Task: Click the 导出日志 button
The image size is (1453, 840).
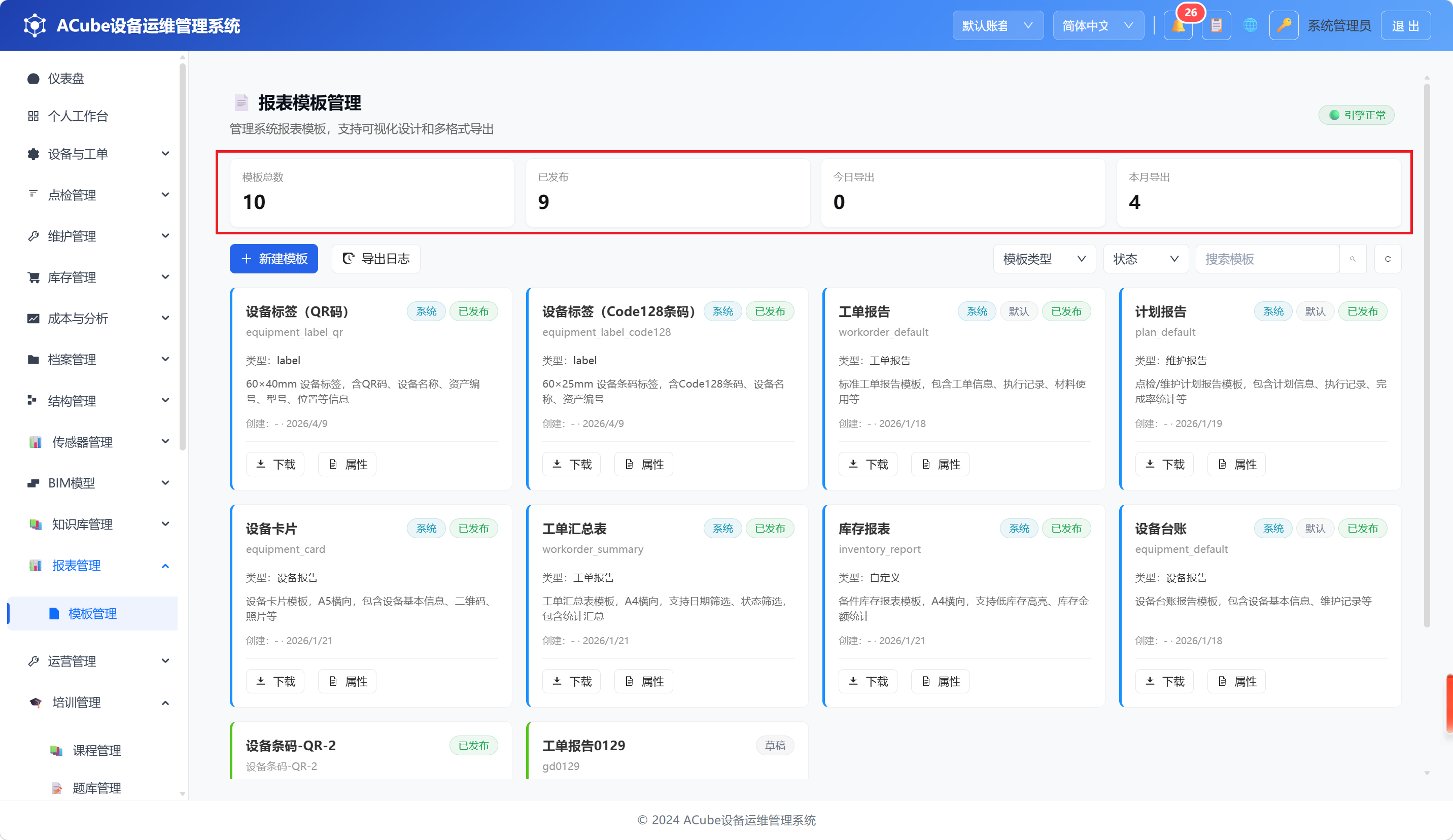Action: click(x=376, y=259)
